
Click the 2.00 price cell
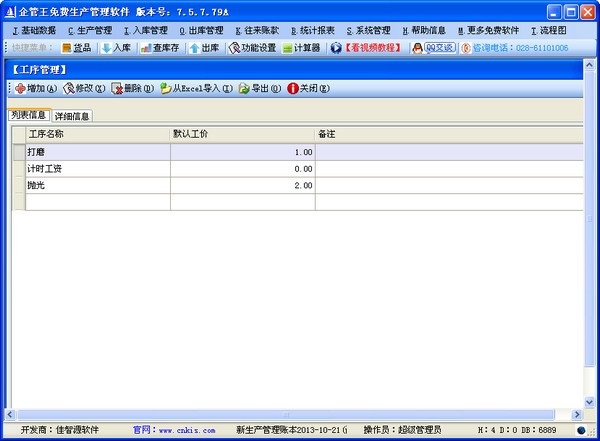click(243, 186)
